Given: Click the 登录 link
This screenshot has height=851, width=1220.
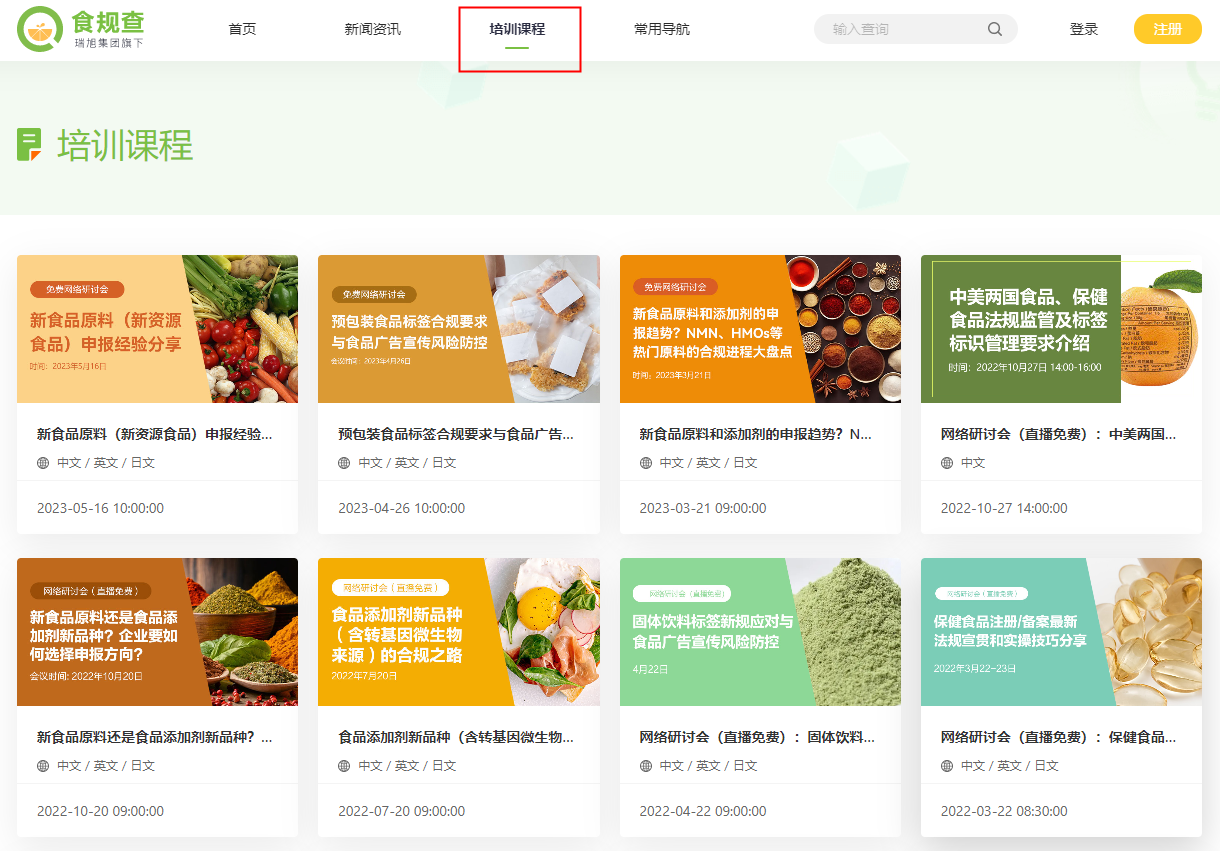Looking at the screenshot, I should [x=1083, y=29].
